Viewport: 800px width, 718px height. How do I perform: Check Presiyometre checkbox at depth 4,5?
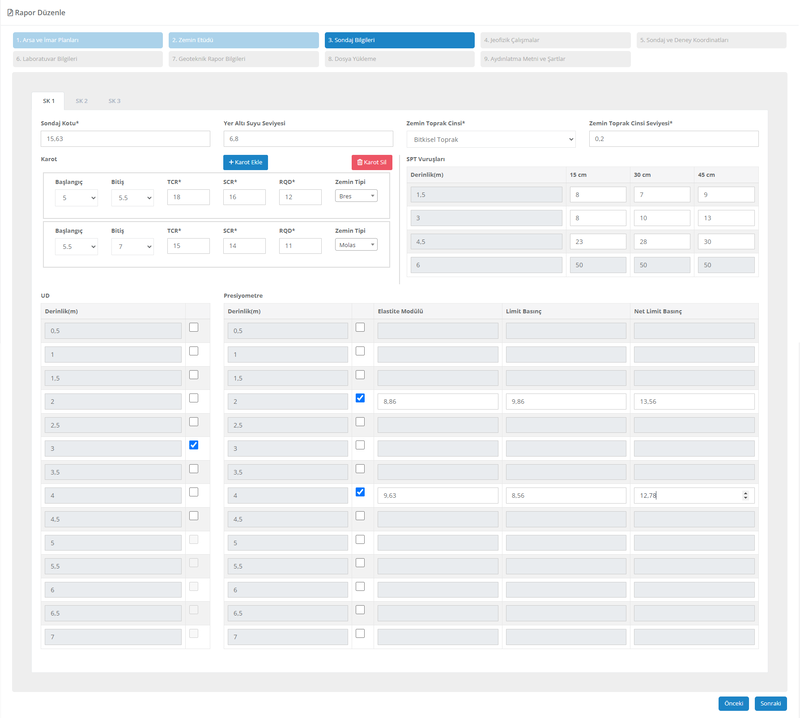tap(360, 516)
